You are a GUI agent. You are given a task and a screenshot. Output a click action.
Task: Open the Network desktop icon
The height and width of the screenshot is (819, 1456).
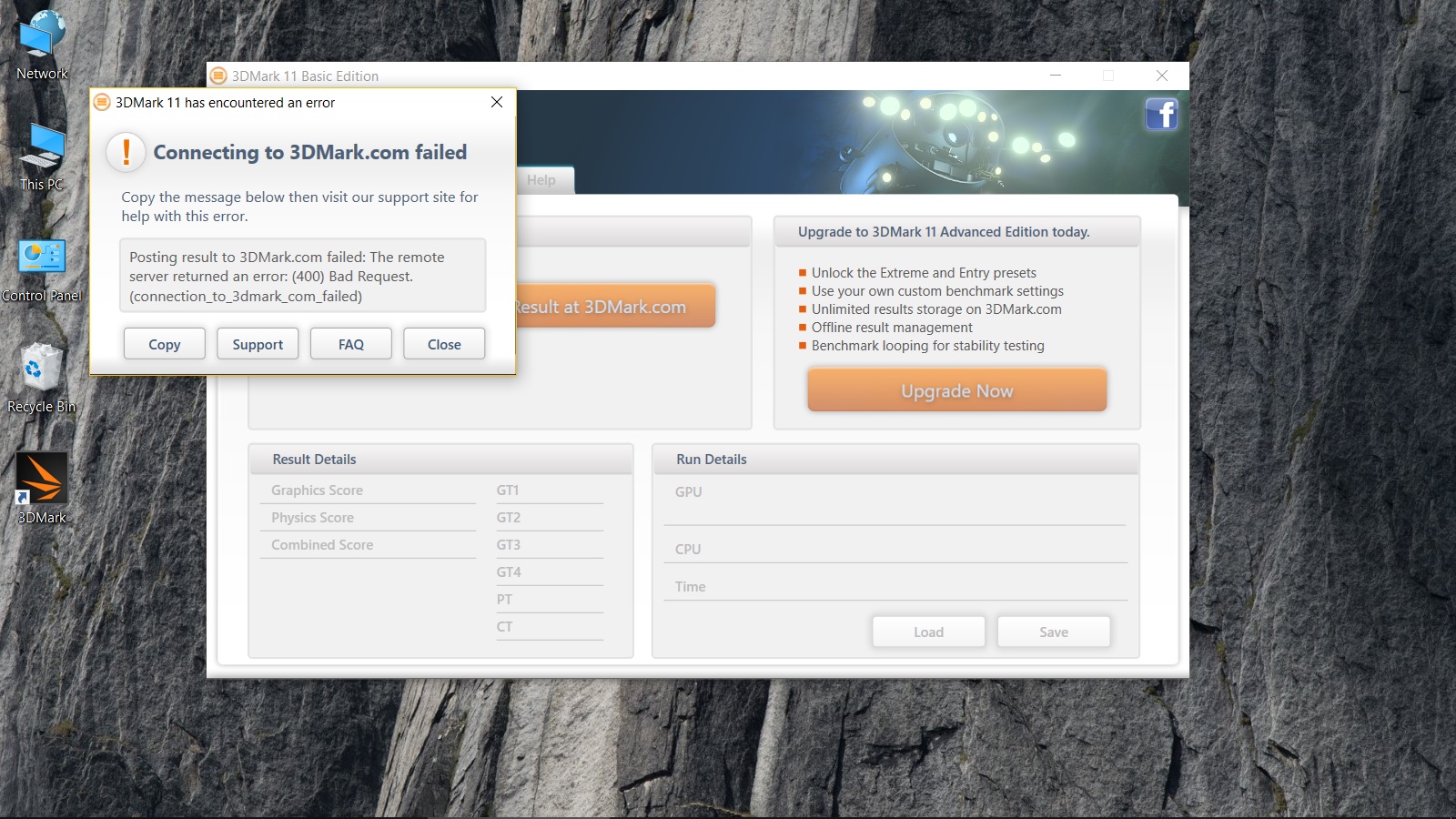coord(42,45)
